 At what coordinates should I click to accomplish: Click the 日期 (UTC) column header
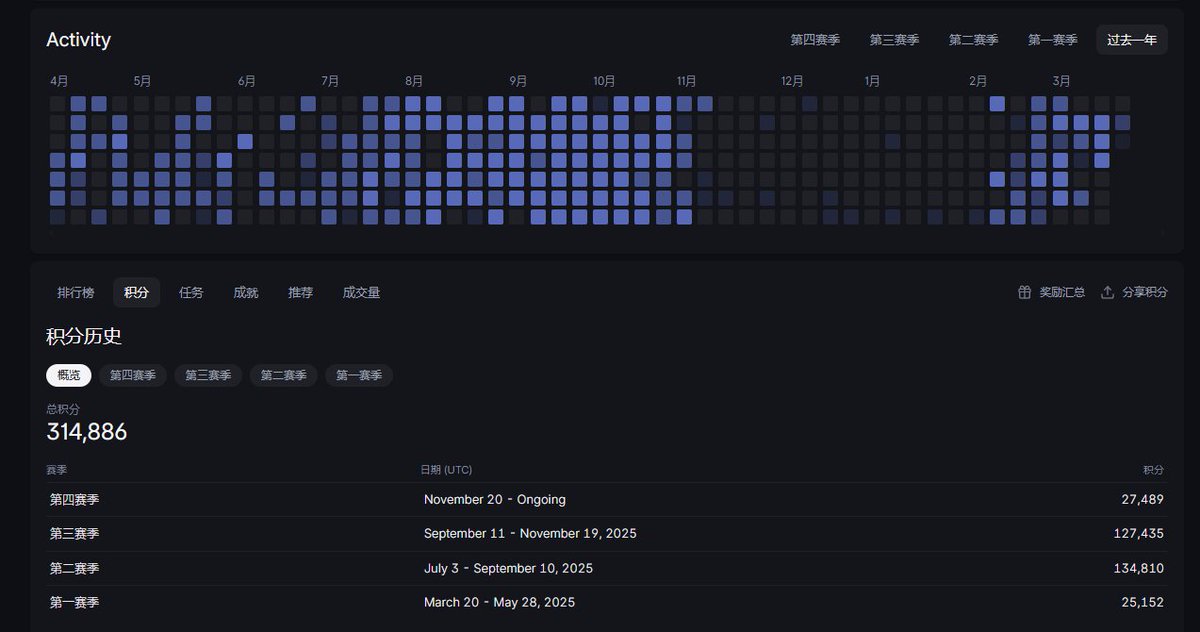coord(446,469)
